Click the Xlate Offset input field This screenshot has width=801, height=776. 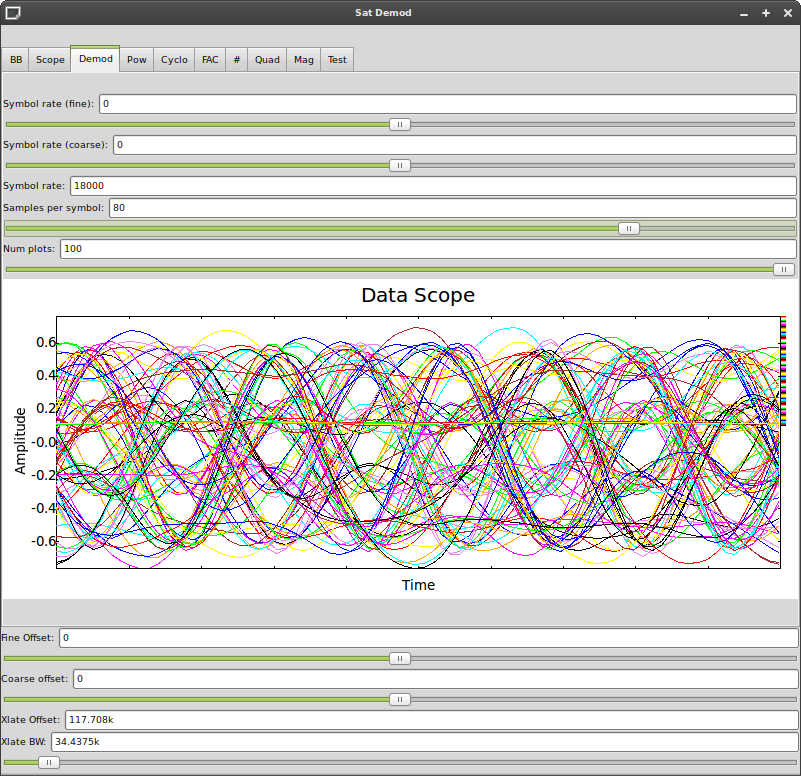(x=430, y=720)
